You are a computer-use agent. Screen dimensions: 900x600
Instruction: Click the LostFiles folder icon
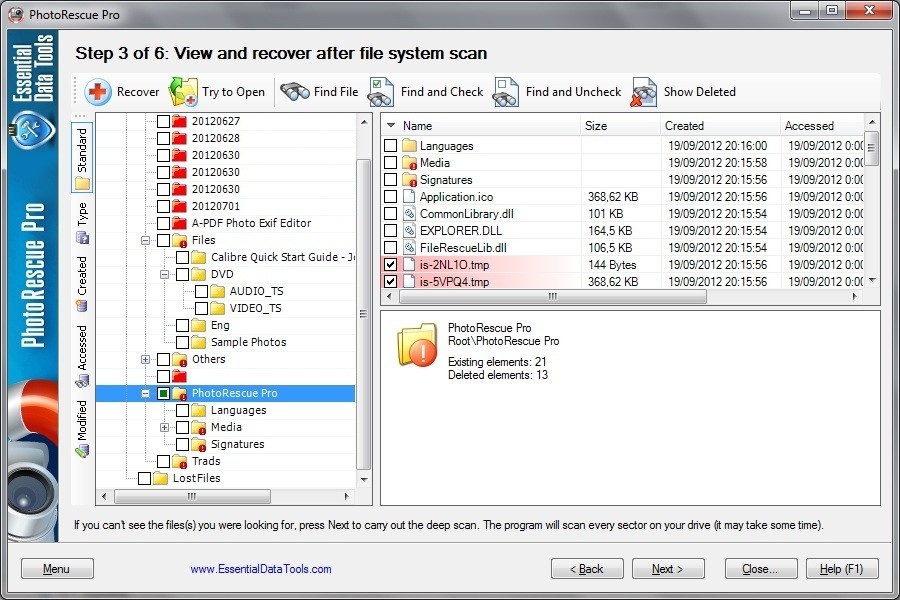point(161,478)
